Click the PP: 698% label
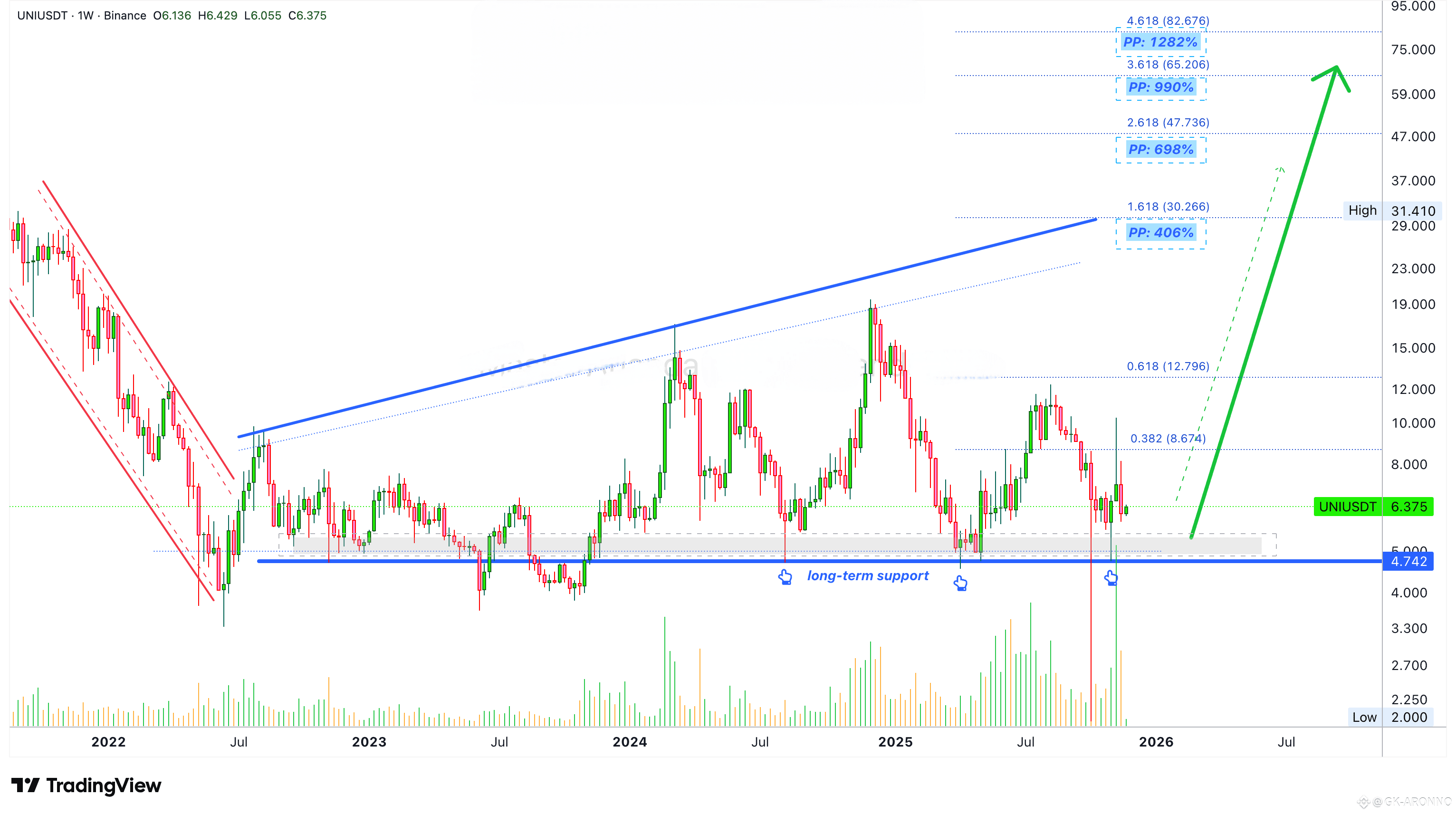 (1160, 149)
